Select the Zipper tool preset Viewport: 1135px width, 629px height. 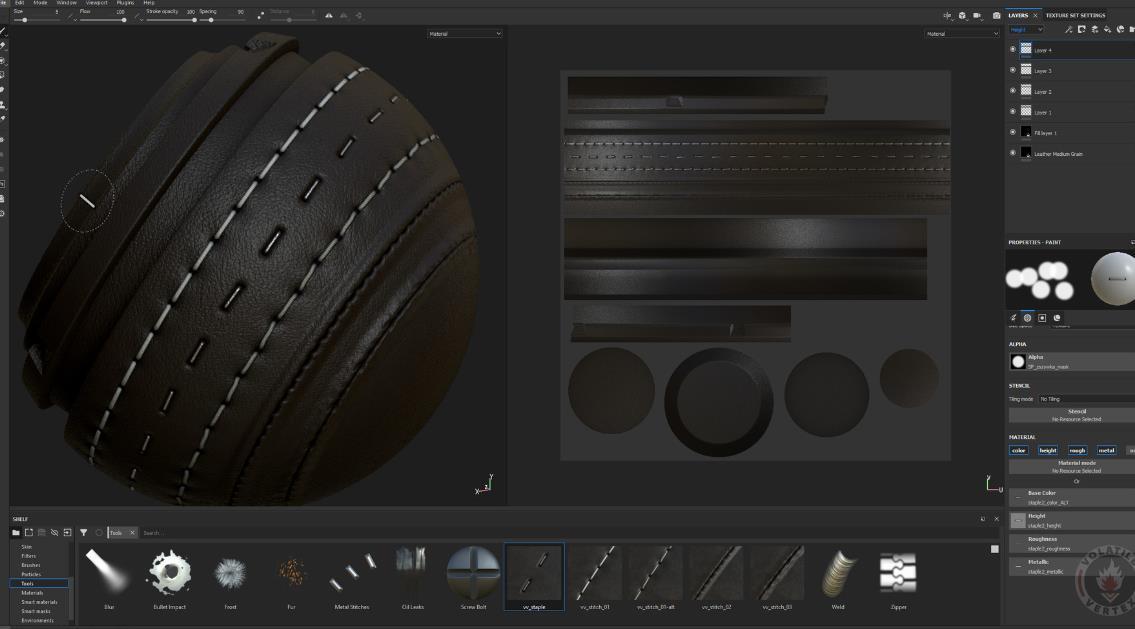pyautogui.click(x=898, y=577)
